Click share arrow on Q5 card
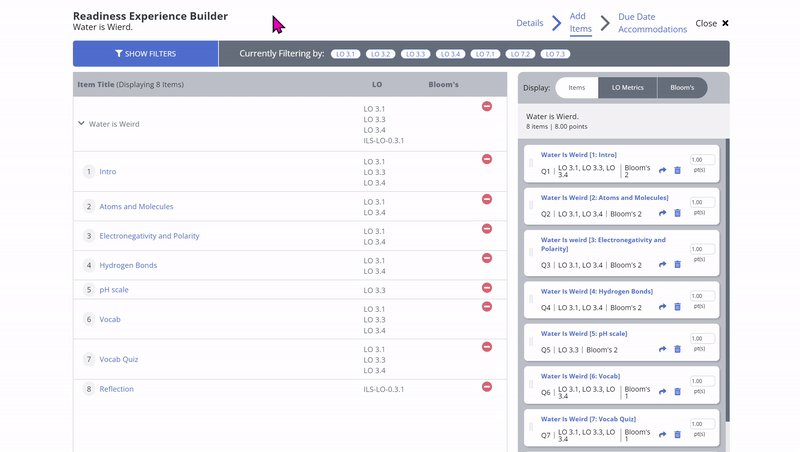 pos(662,349)
